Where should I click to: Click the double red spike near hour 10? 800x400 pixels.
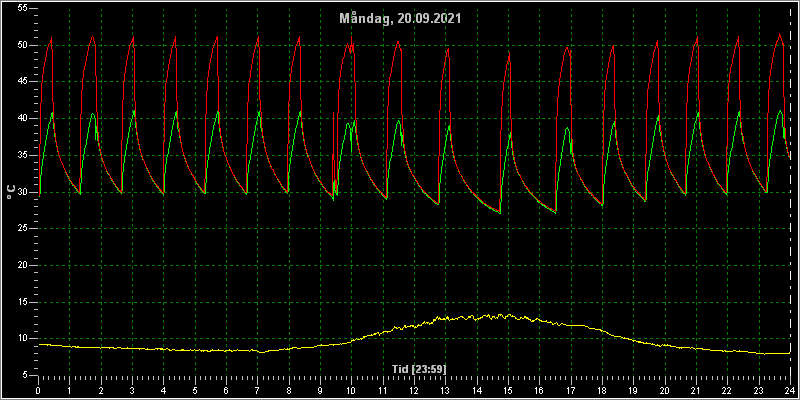pyautogui.click(x=350, y=46)
